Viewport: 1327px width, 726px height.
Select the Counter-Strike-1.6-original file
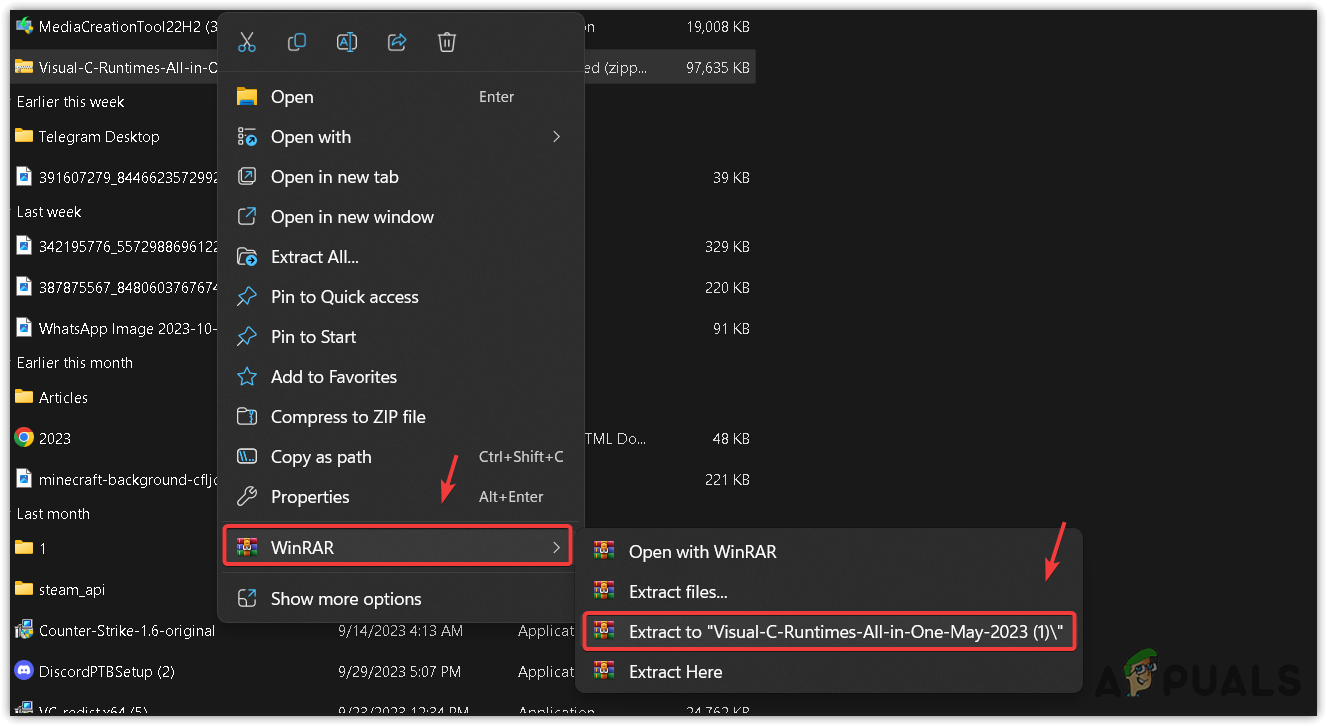[x=127, y=631]
